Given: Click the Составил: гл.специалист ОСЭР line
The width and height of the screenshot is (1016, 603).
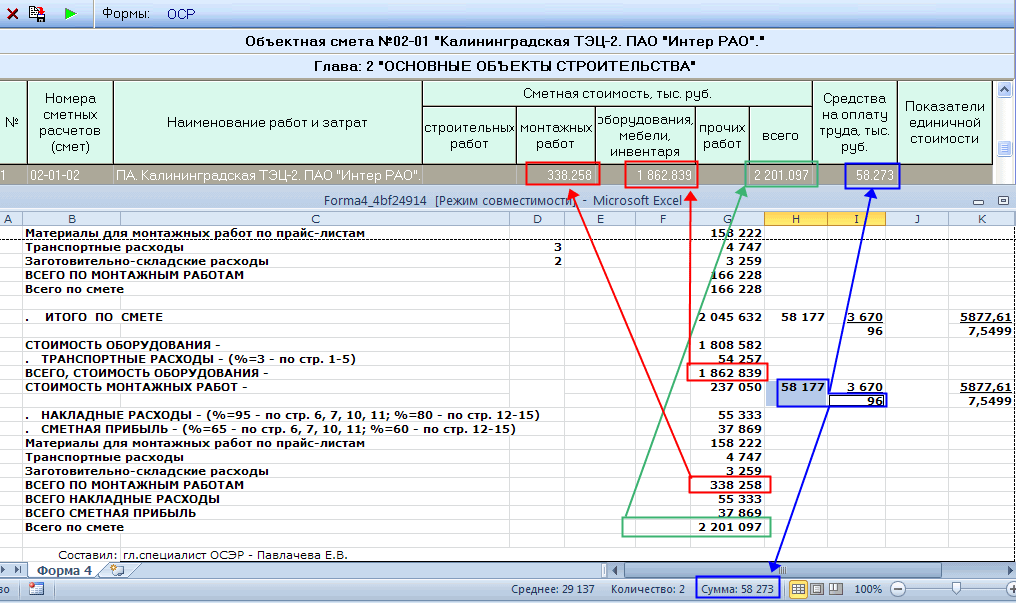Looking at the screenshot, I should tap(203, 555).
